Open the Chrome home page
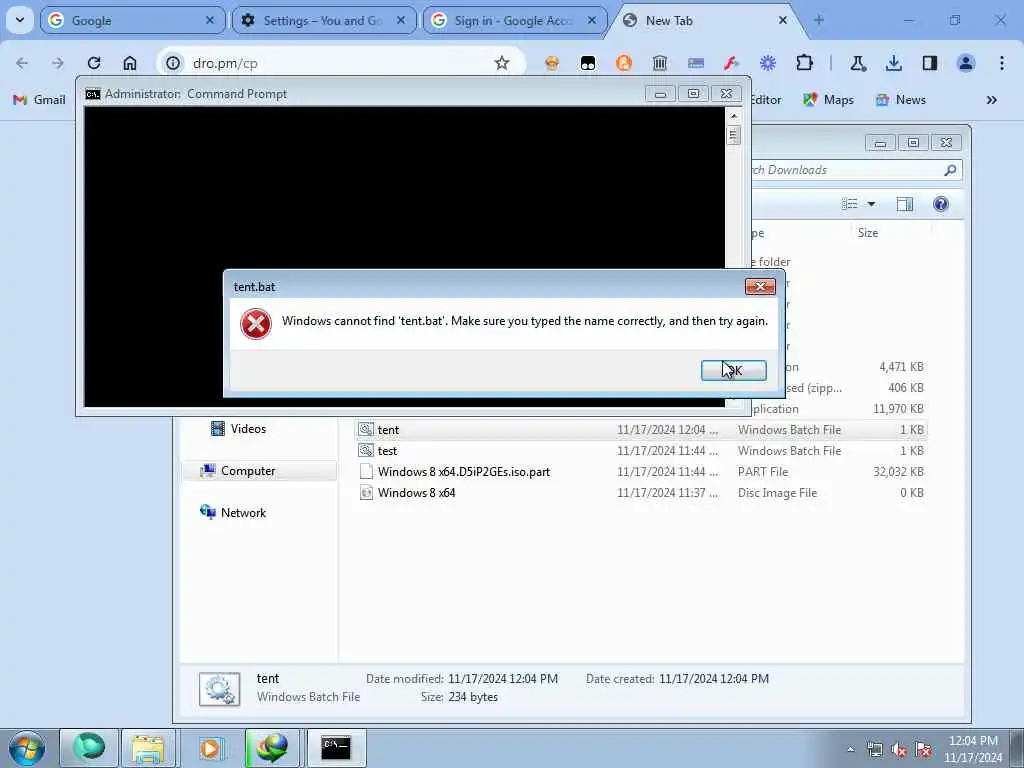Image resolution: width=1024 pixels, height=768 pixels. point(130,63)
